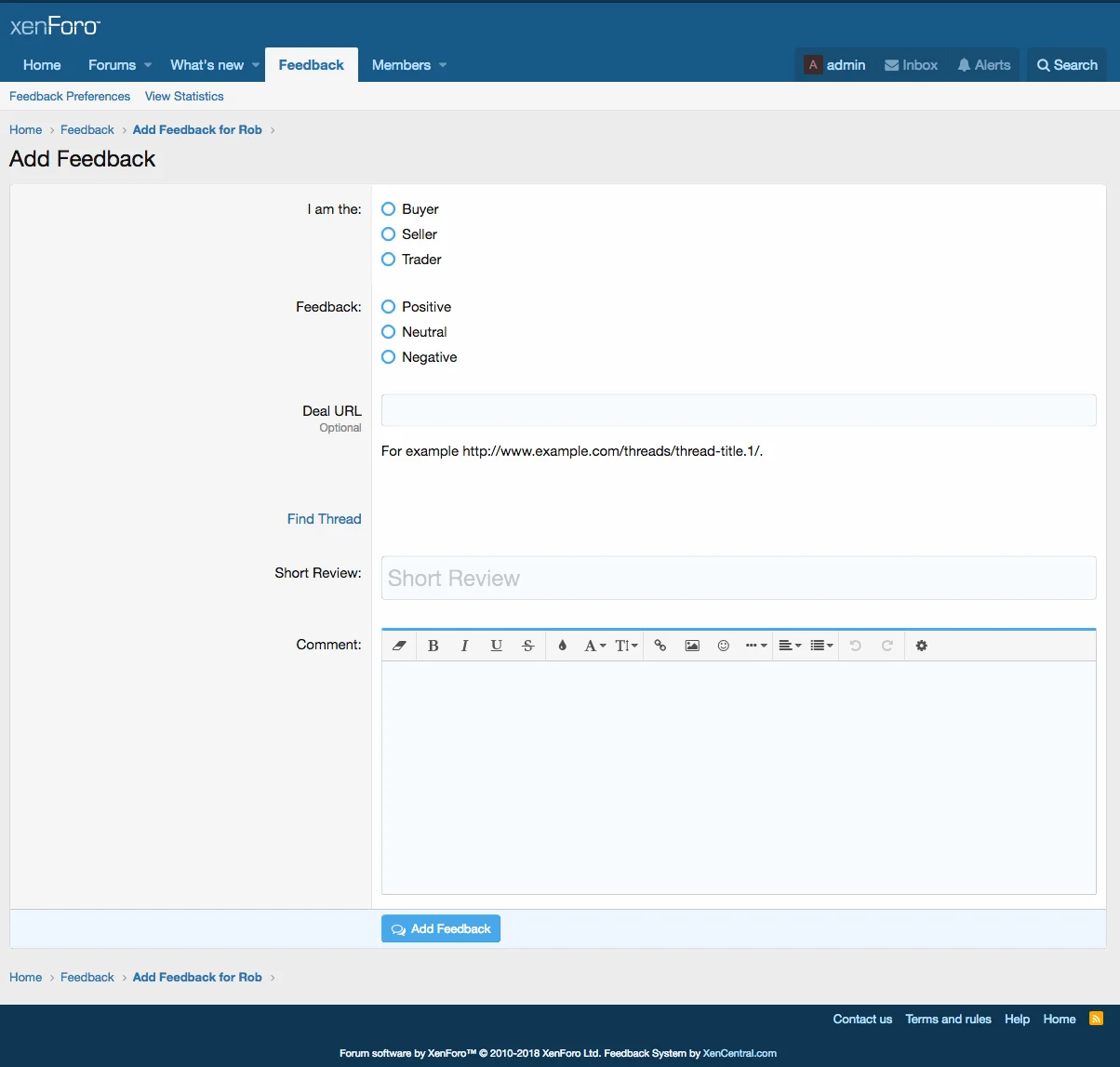Screen dimensions: 1120x1067
Task: Click the editor settings gear icon
Action: click(x=921, y=646)
